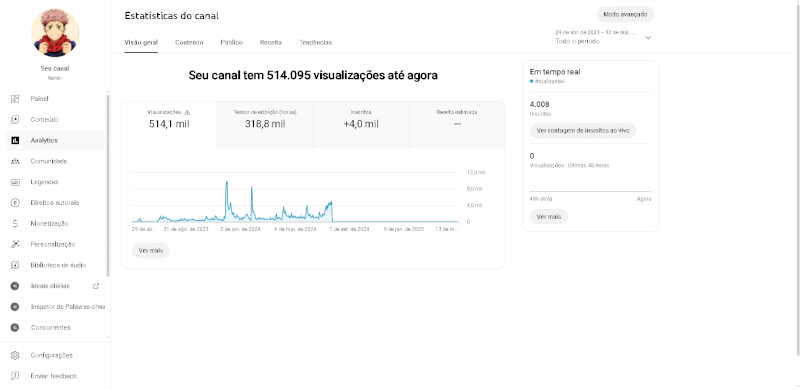Open the Todo o período selector
The height and width of the screenshot is (390, 800).
tap(604, 37)
